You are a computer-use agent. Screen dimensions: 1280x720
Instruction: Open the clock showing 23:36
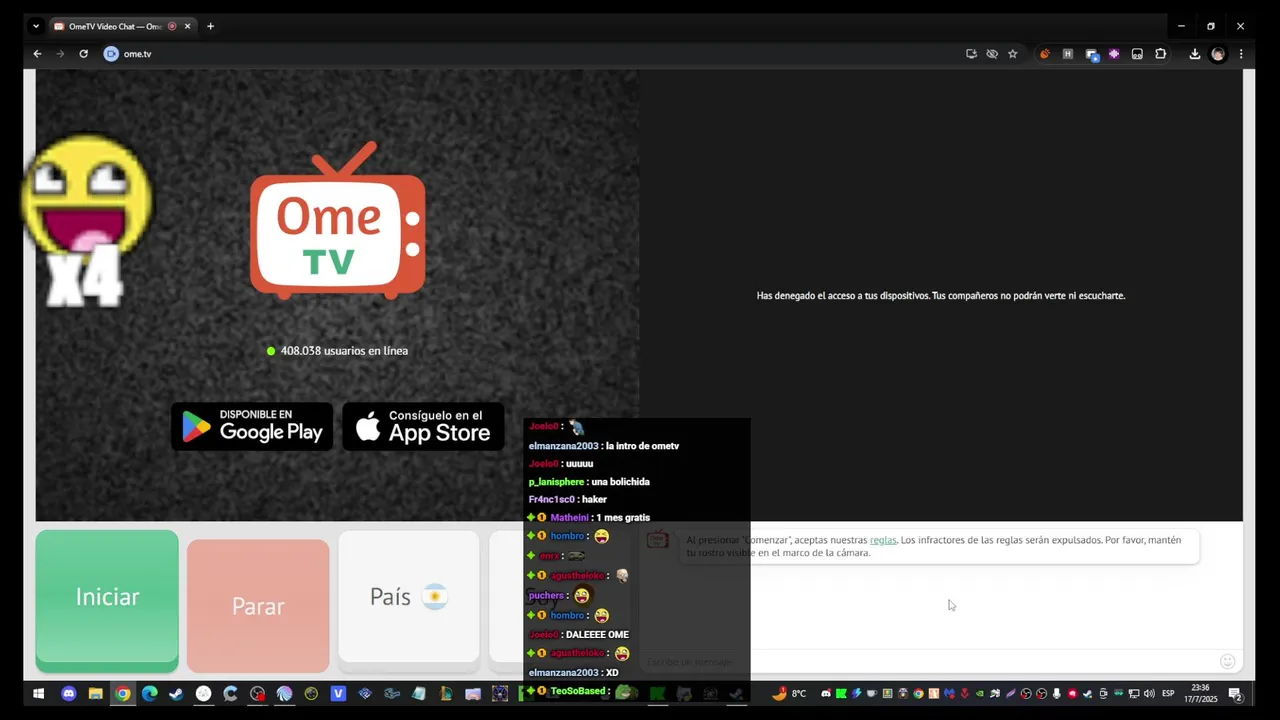pyautogui.click(x=1201, y=693)
